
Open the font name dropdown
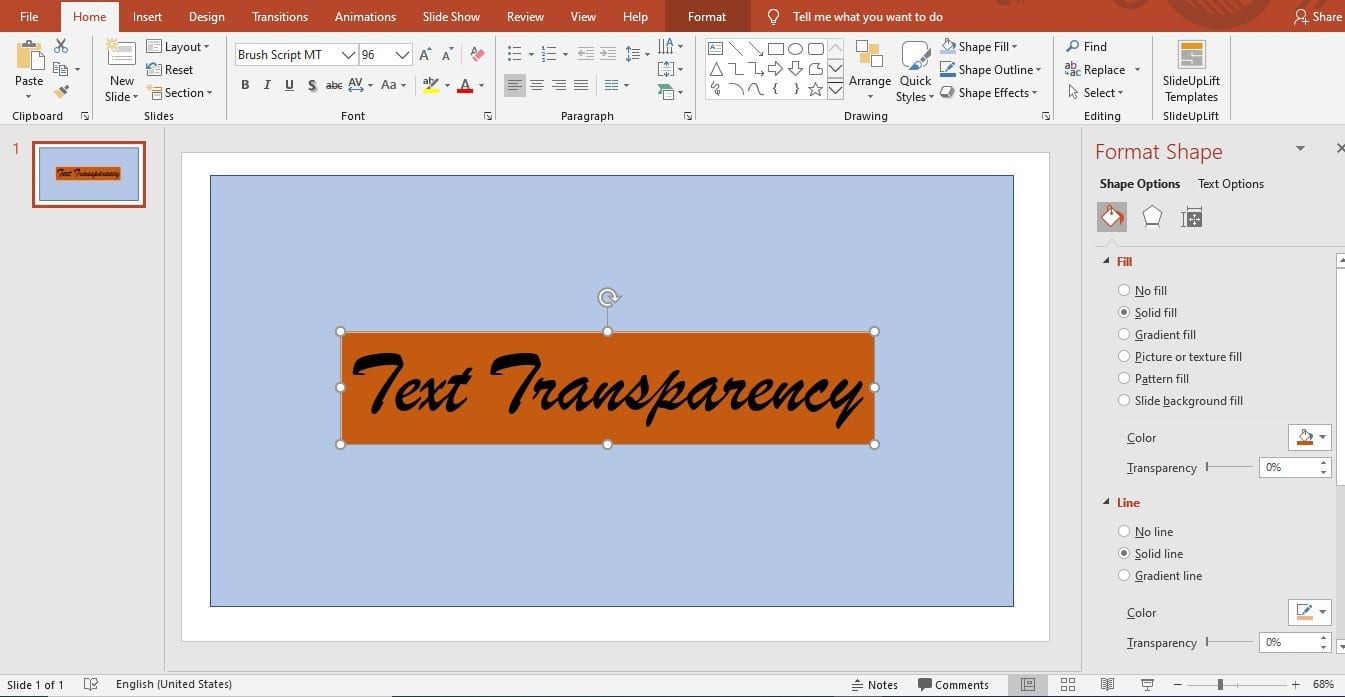point(348,55)
